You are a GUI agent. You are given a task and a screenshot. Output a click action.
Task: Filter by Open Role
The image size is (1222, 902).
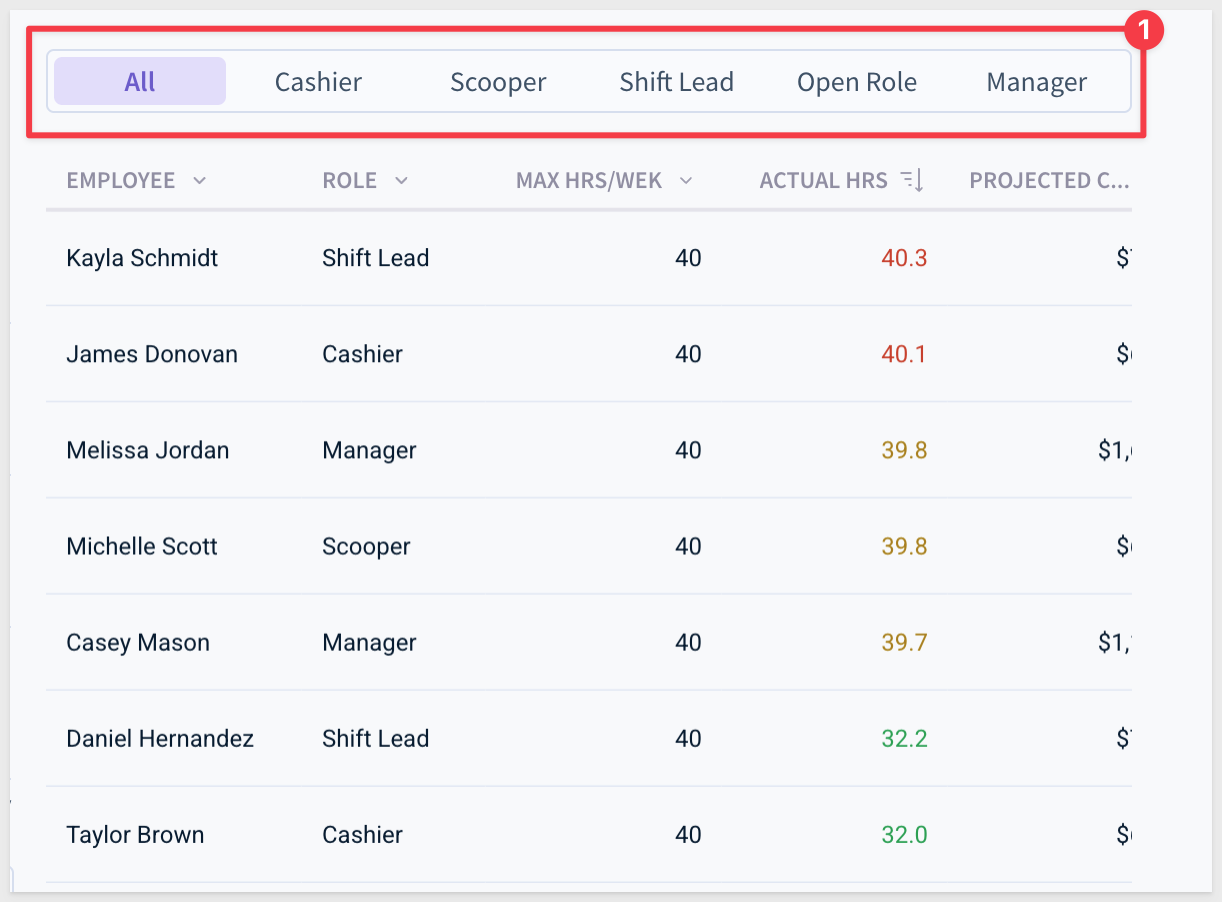[857, 81]
